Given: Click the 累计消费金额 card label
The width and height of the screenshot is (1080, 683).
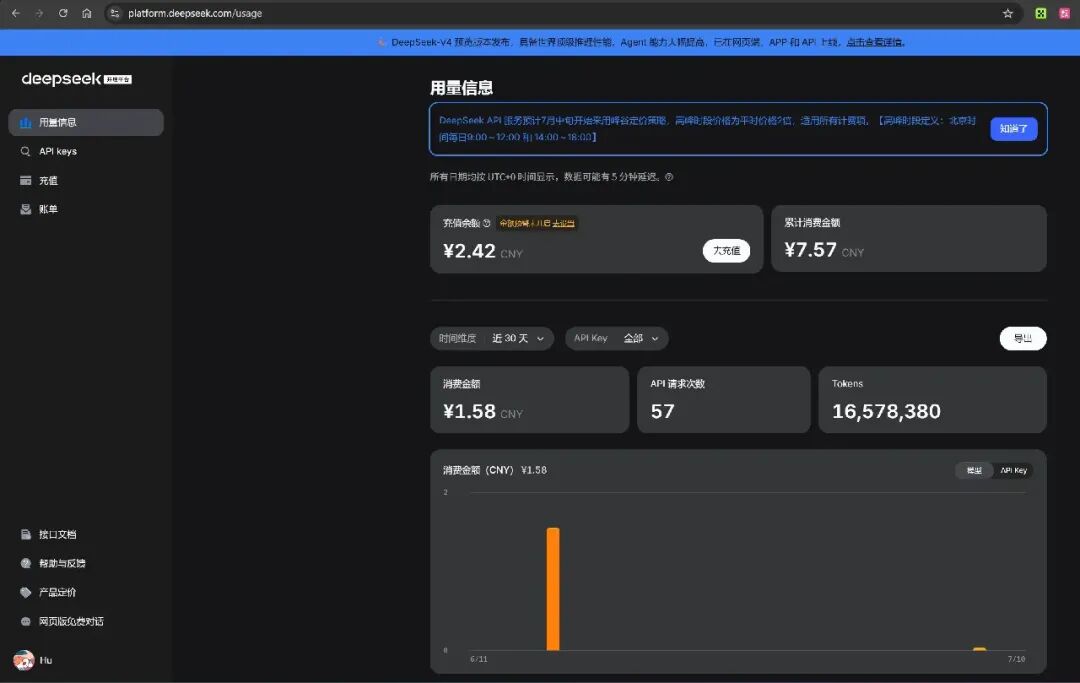Looking at the screenshot, I should click(812, 222).
